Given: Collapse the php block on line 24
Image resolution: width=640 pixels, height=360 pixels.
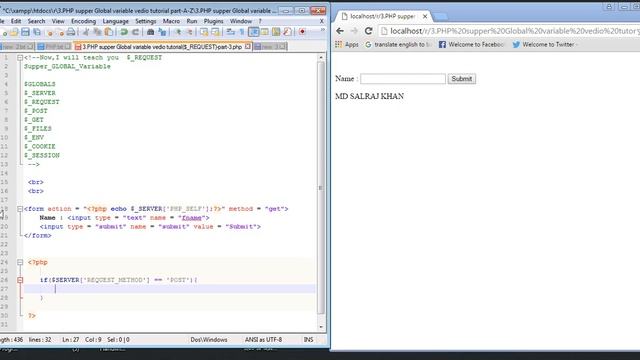Looking at the screenshot, I should [x=20, y=262].
